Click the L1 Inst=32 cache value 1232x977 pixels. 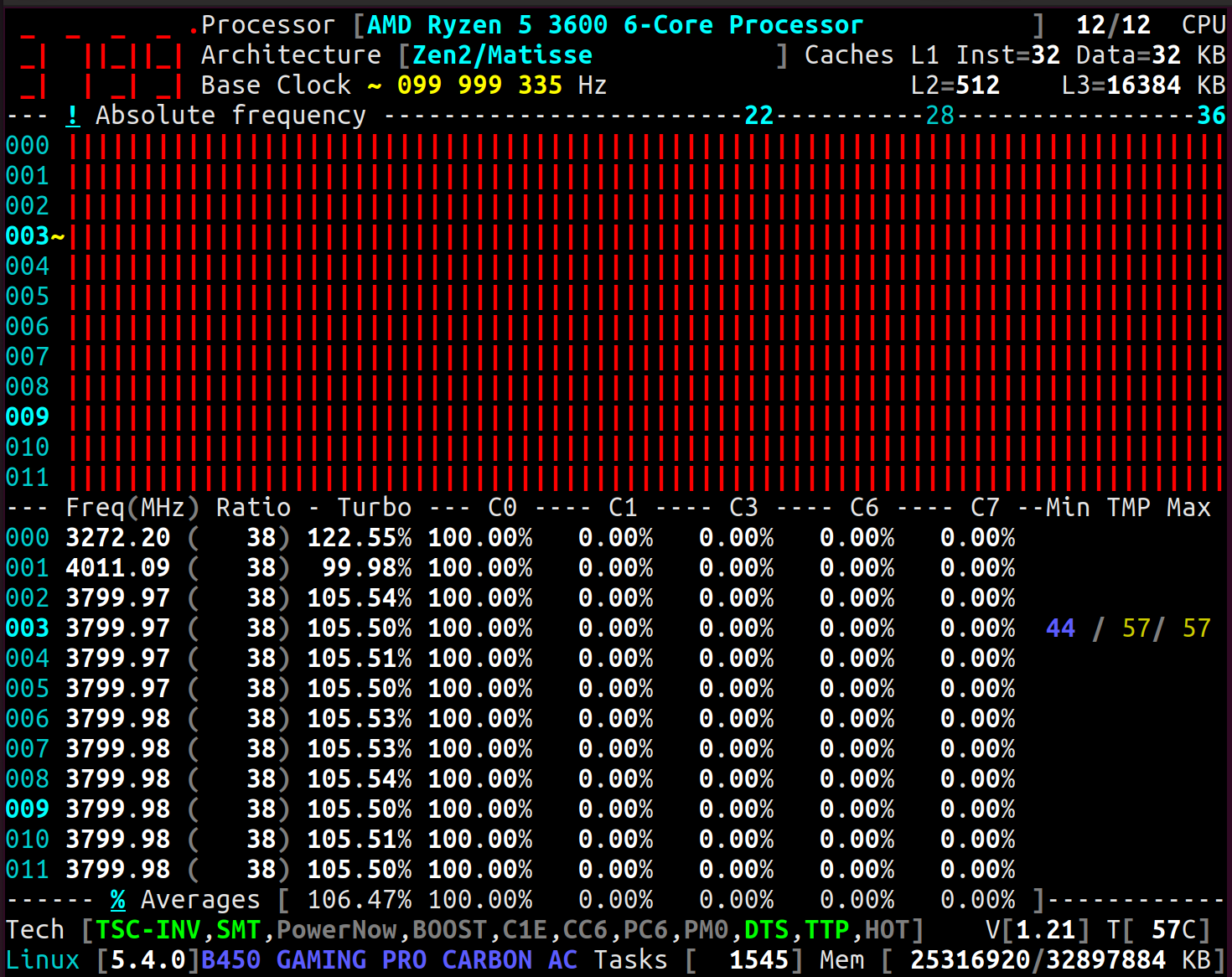(x=985, y=55)
